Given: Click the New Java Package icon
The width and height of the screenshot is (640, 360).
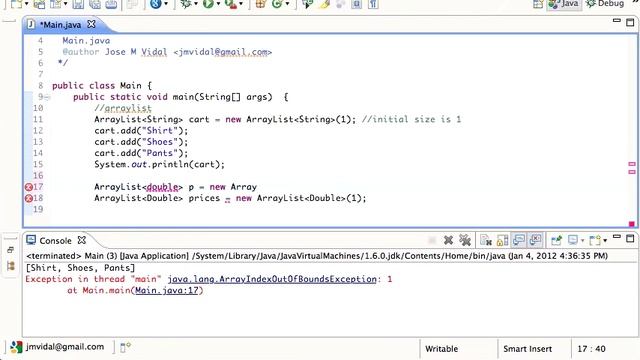Looking at the screenshot, I should point(260,4).
